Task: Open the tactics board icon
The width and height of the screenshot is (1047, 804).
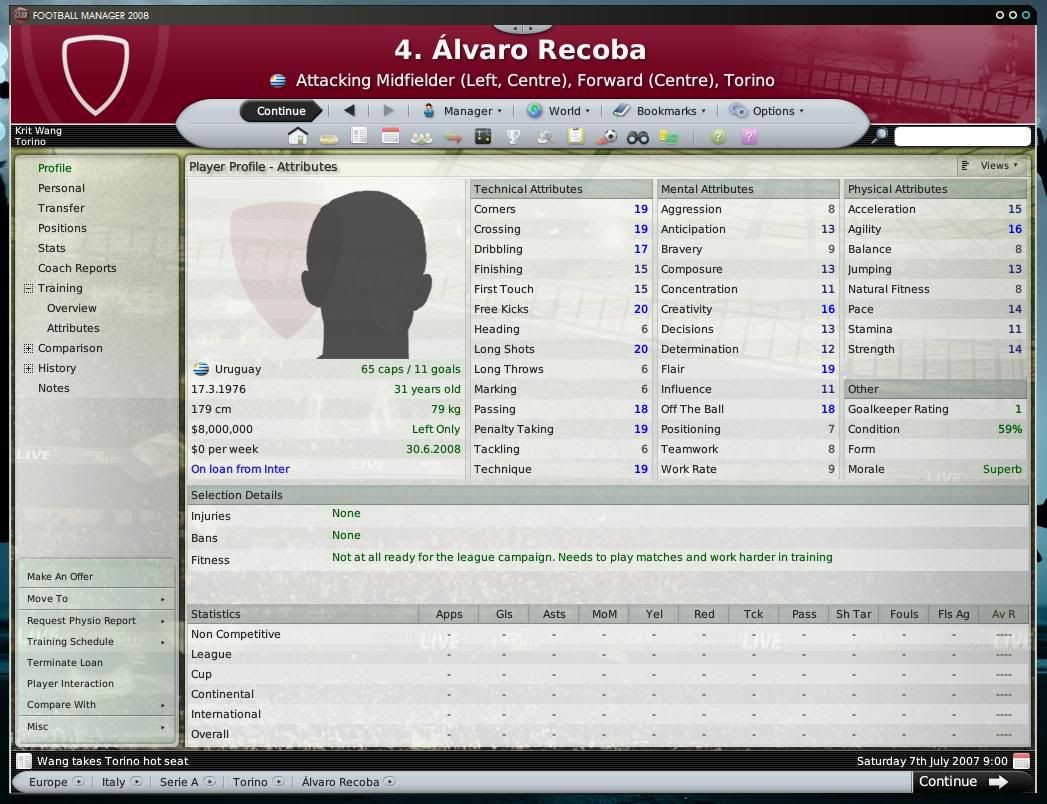Action: (483, 137)
